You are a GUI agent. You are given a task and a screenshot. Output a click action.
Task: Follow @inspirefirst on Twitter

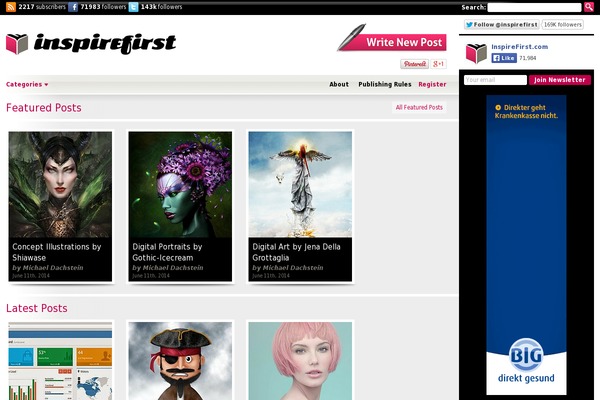pyautogui.click(x=502, y=24)
